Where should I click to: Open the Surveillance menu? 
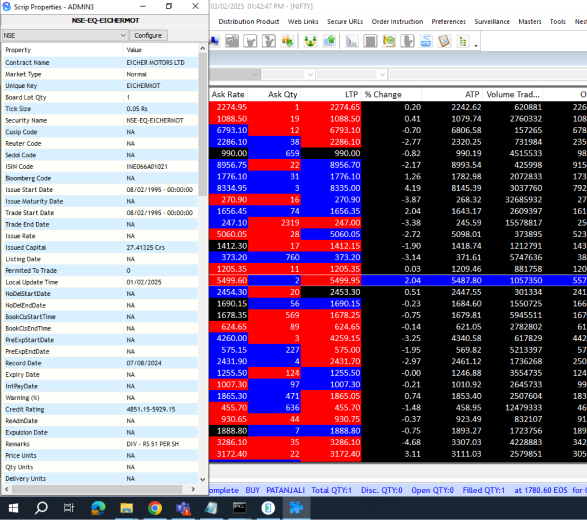tap(492, 22)
